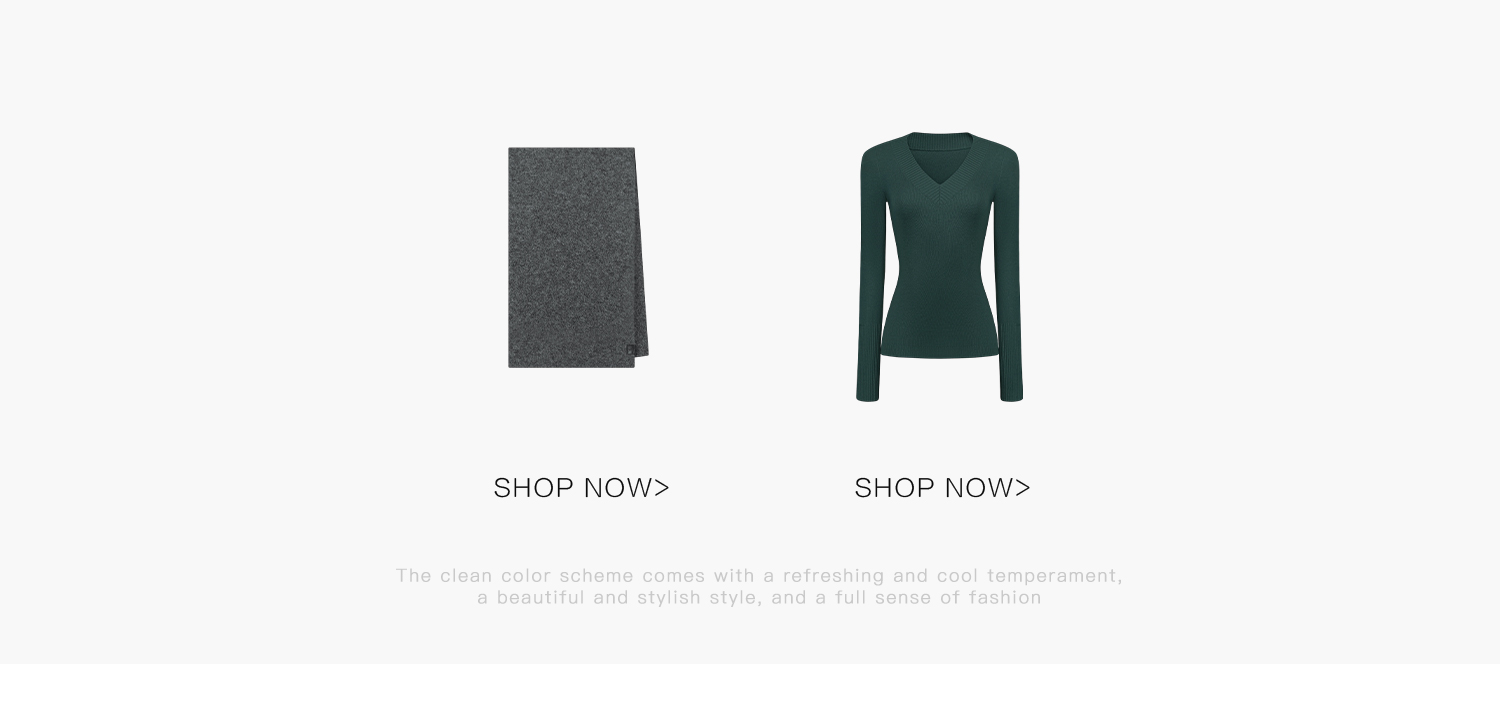Click the 'clean color scheme' description line
The image size is (1500, 728).
[x=759, y=576]
